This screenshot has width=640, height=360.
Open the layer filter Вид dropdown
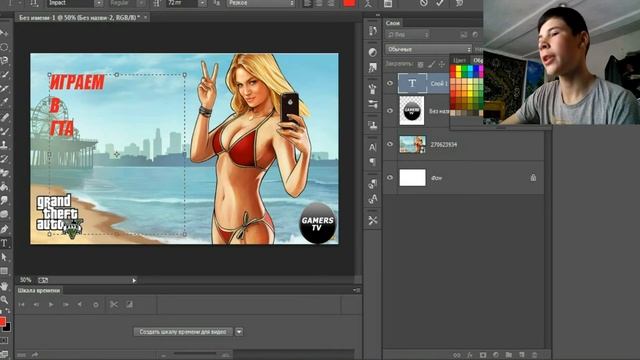pyautogui.click(x=408, y=35)
